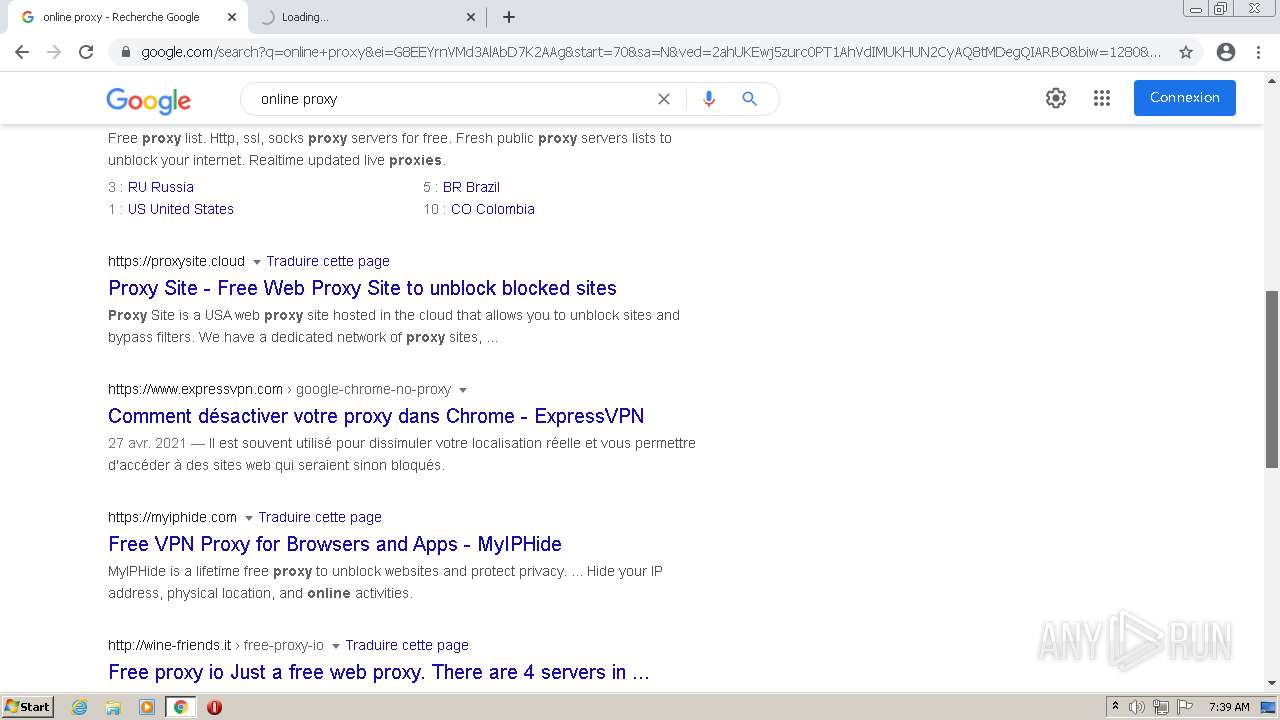Screen dimensions: 1280x720
Task: Open Internet Explorer from taskbar
Action: pos(80,707)
